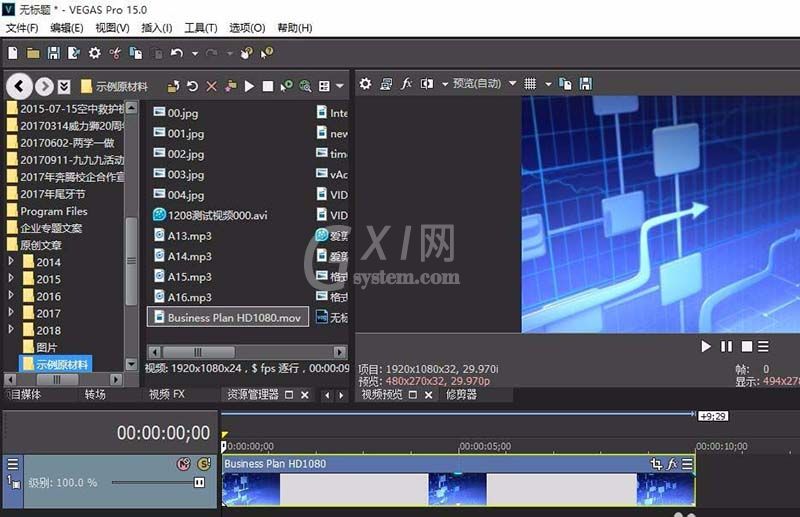The image size is (800, 517).
Task: Copy selection with the copy icon
Action: (x=136, y=53)
